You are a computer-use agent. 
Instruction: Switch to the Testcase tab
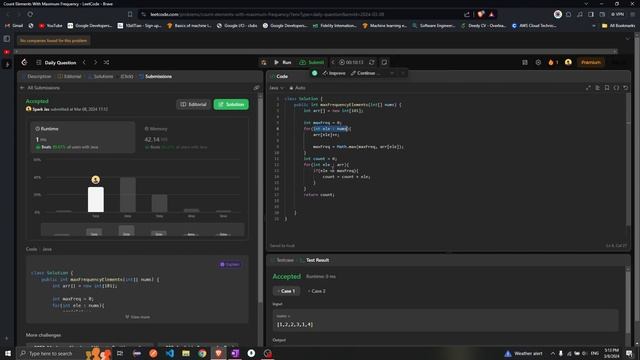tap(282, 260)
